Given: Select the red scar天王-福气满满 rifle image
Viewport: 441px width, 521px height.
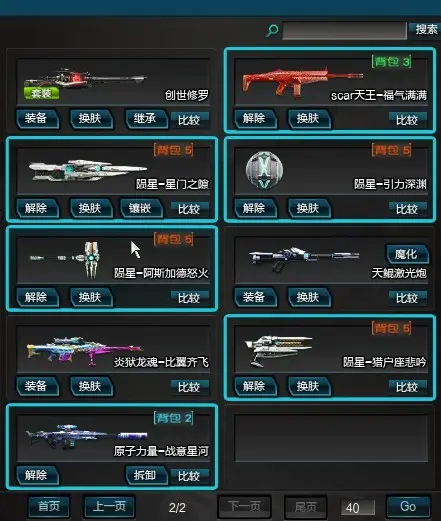Looking at the screenshot, I should tap(302, 81).
